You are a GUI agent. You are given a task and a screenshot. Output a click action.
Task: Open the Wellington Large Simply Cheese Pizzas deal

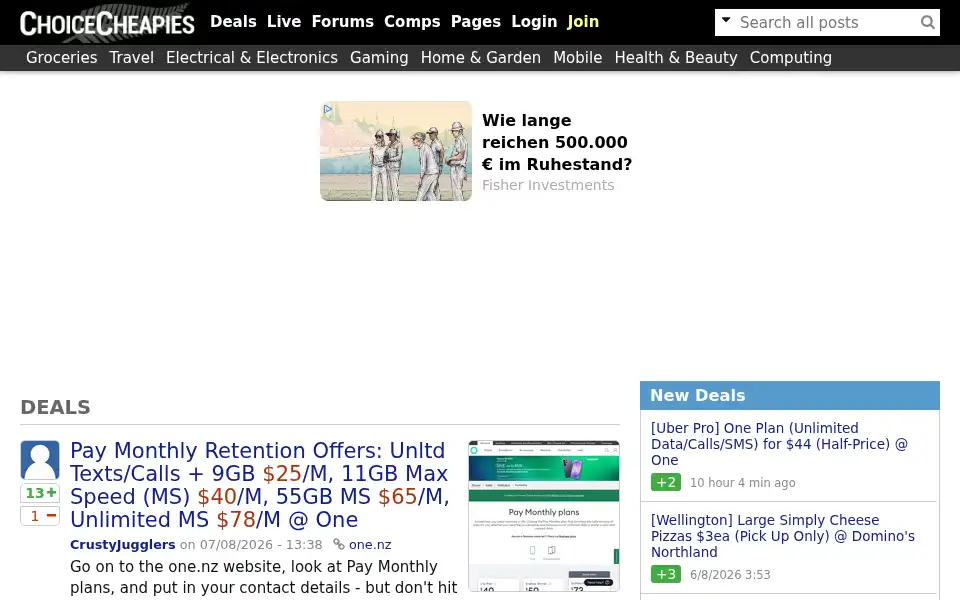[782, 536]
